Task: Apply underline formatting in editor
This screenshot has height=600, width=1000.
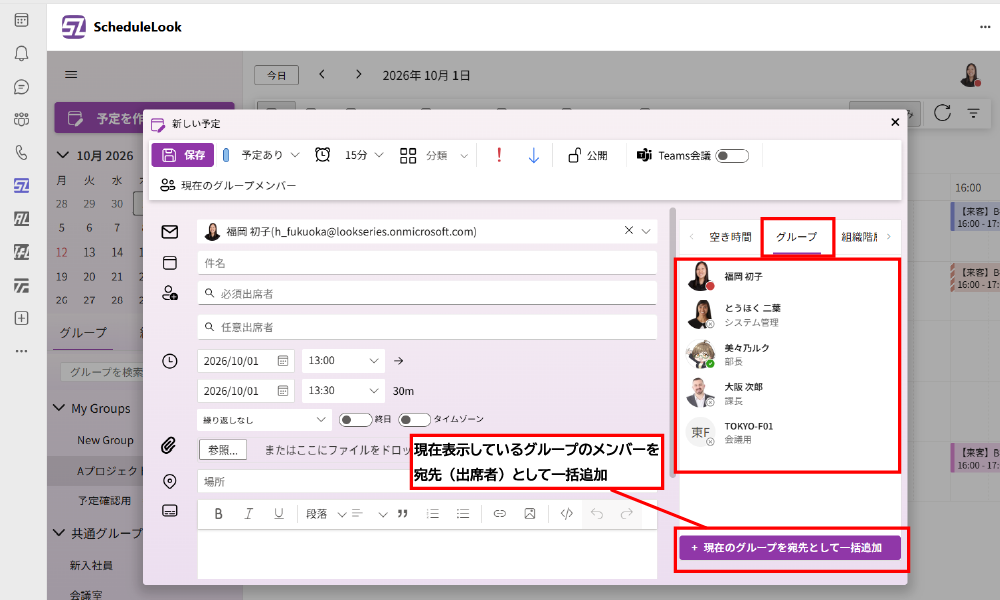Action: [x=279, y=514]
